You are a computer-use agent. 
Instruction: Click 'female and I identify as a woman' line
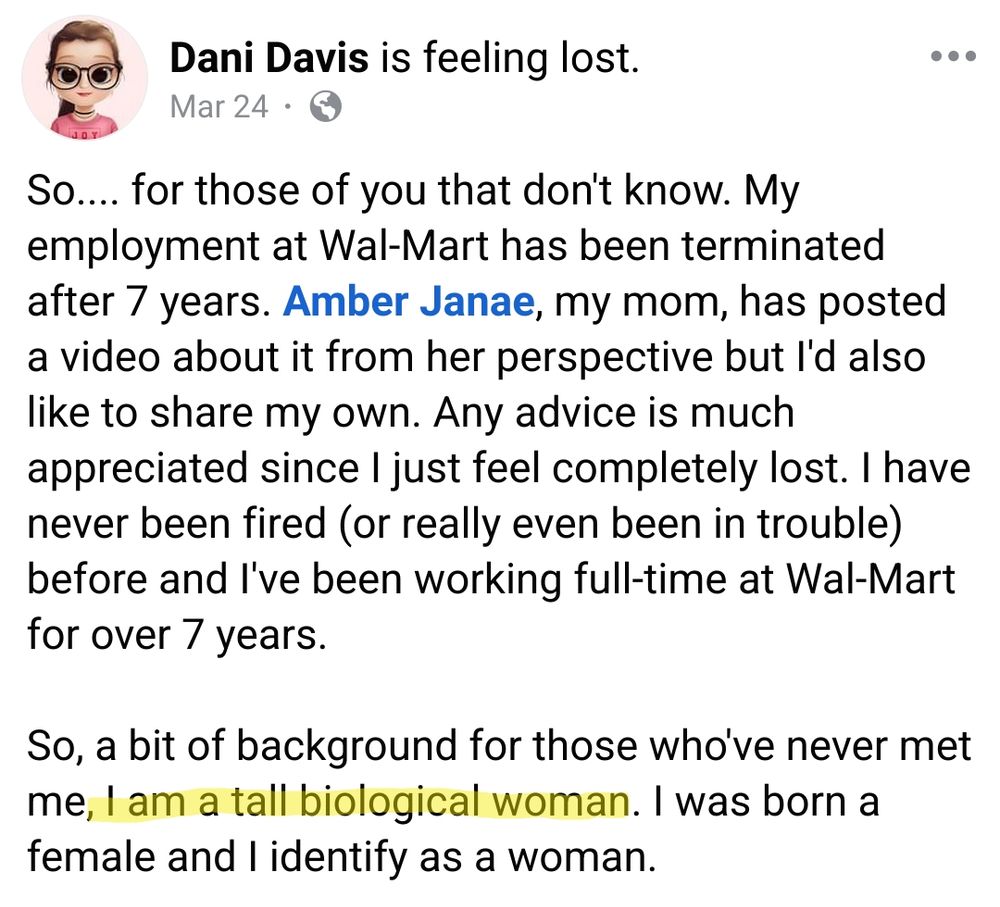[x=341, y=857]
